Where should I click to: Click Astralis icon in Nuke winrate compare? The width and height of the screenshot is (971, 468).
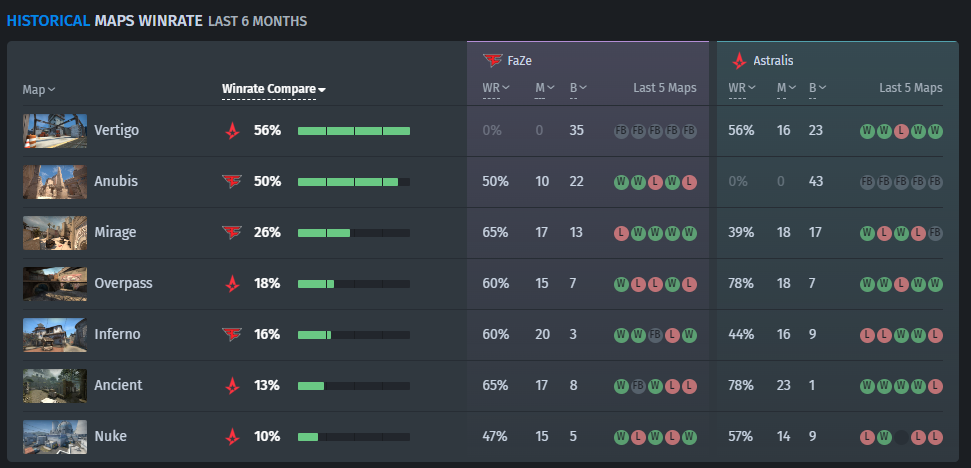coord(232,436)
